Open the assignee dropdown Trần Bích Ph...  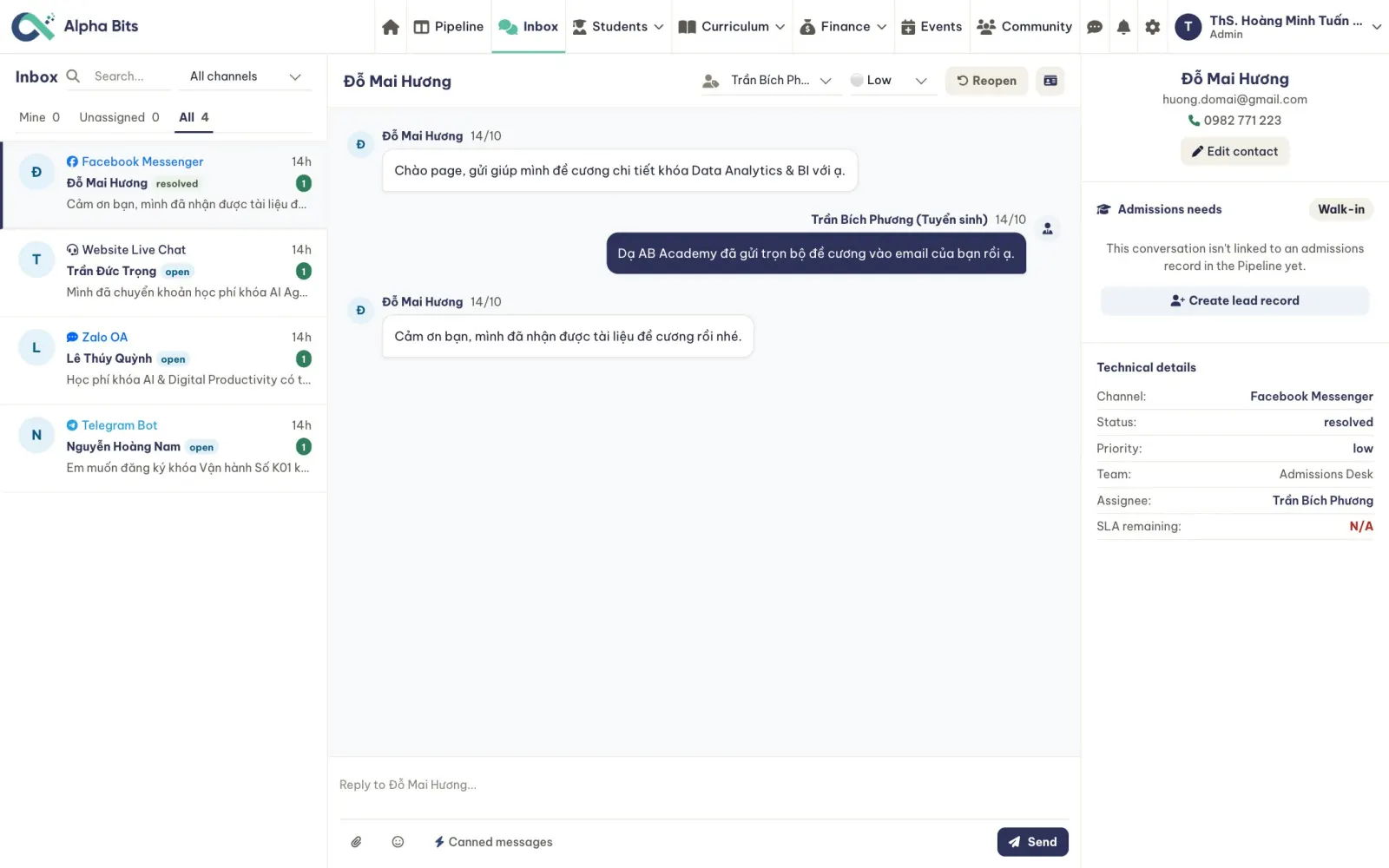[x=771, y=81]
